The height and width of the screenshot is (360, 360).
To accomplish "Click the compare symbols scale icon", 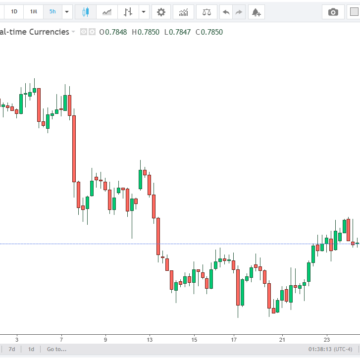I will (207, 12).
